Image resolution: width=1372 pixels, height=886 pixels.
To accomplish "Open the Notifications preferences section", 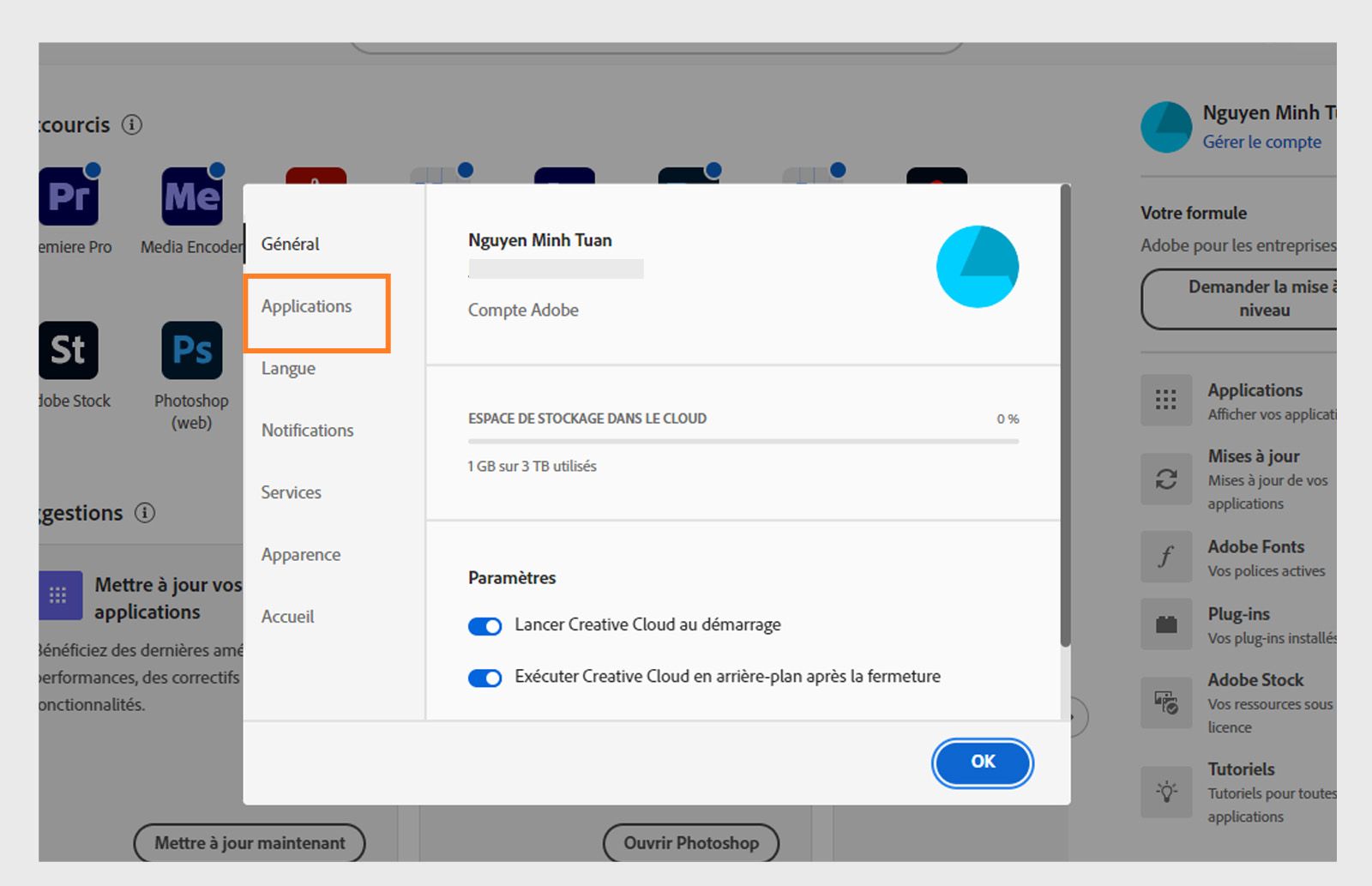I will click(306, 430).
